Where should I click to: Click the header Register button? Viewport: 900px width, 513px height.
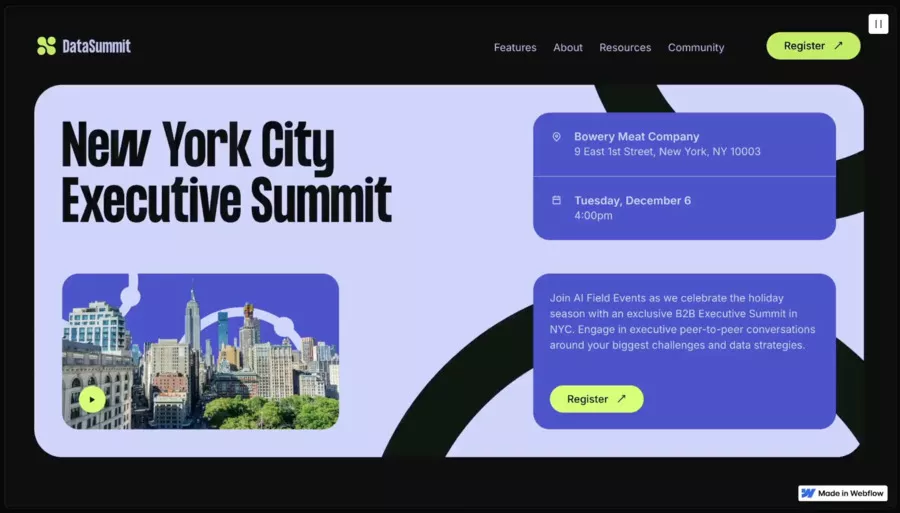813,46
